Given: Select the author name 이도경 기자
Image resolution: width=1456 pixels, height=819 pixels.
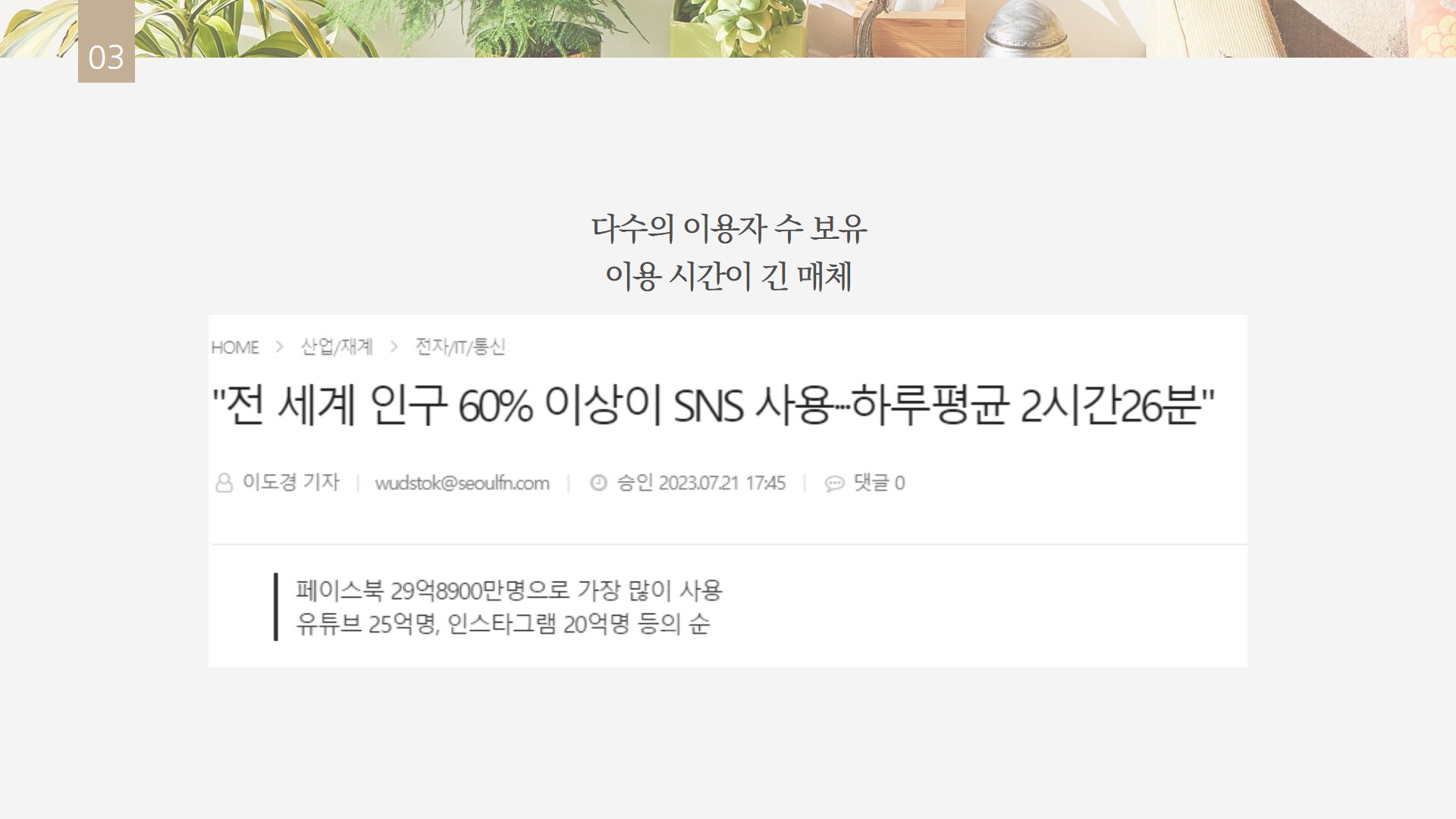Looking at the screenshot, I should (291, 482).
